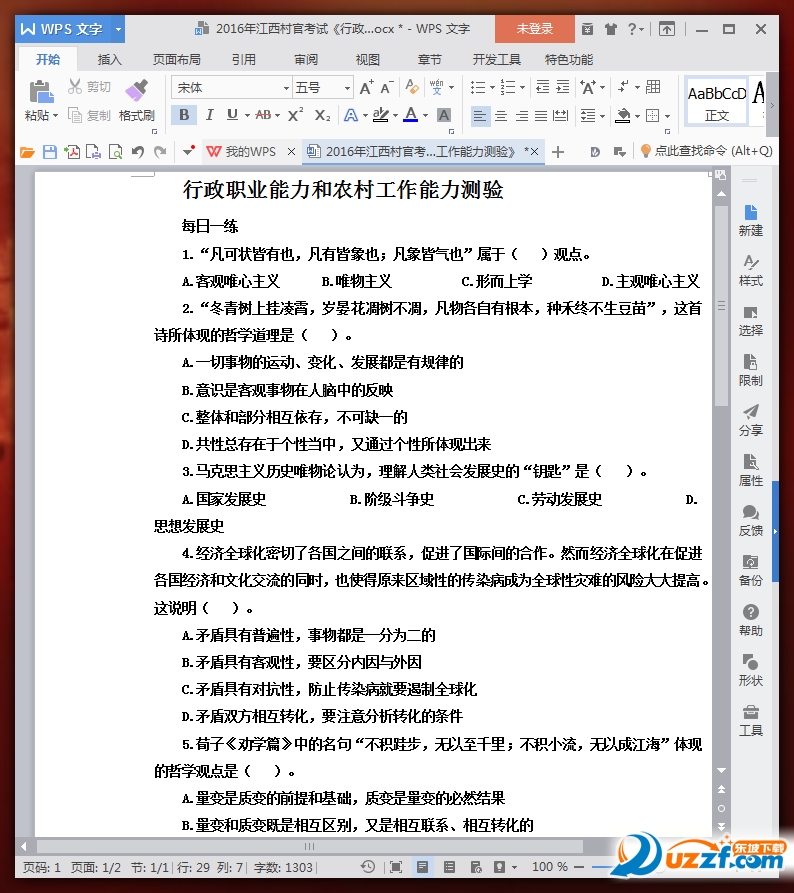Toggle Superscript formatting

(295, 115)
